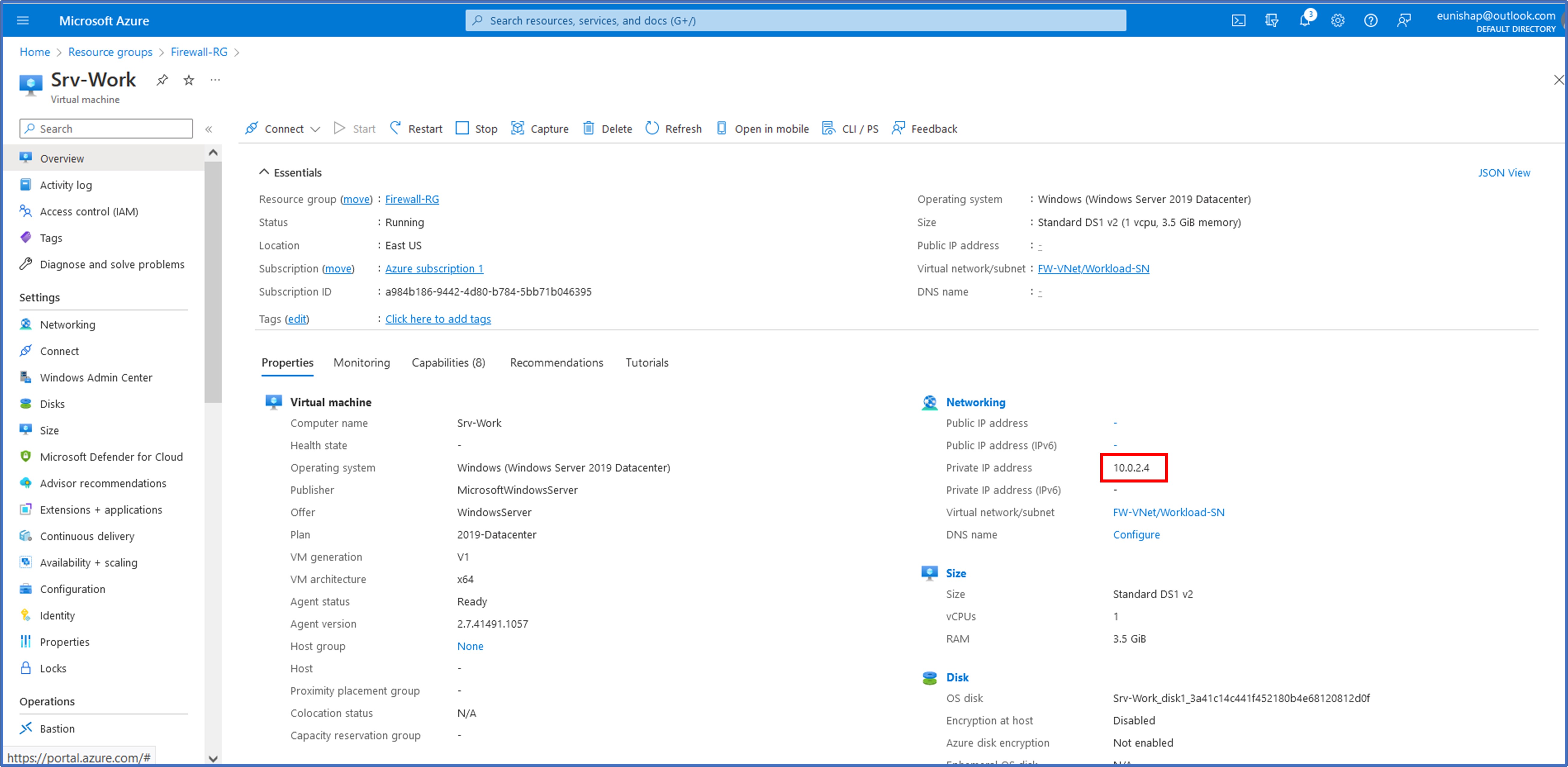Open Azure Cloud Shell

(x=1239, y=20)
